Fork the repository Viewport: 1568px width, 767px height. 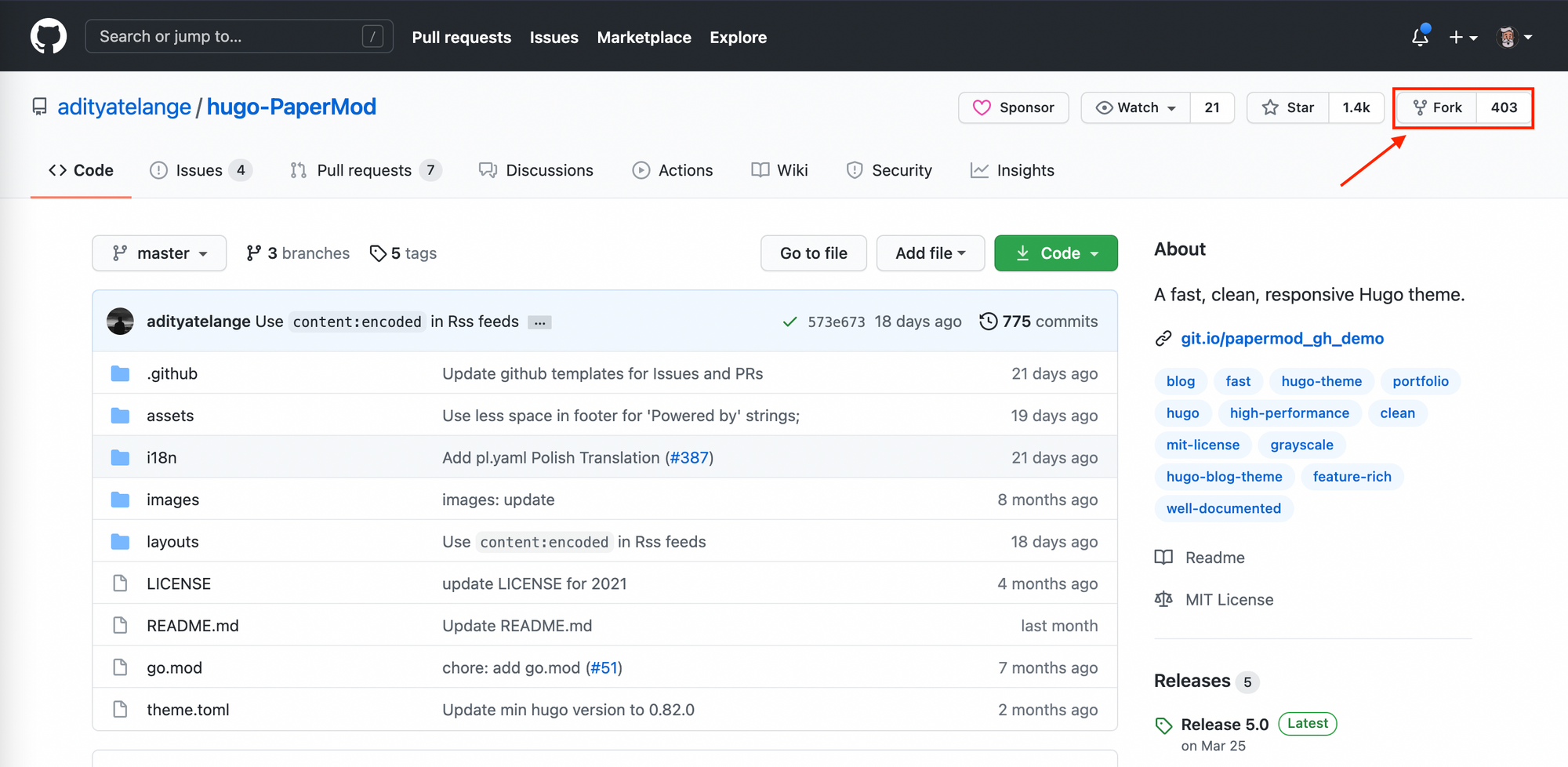pyautogui.click(x=1436, y=107)
